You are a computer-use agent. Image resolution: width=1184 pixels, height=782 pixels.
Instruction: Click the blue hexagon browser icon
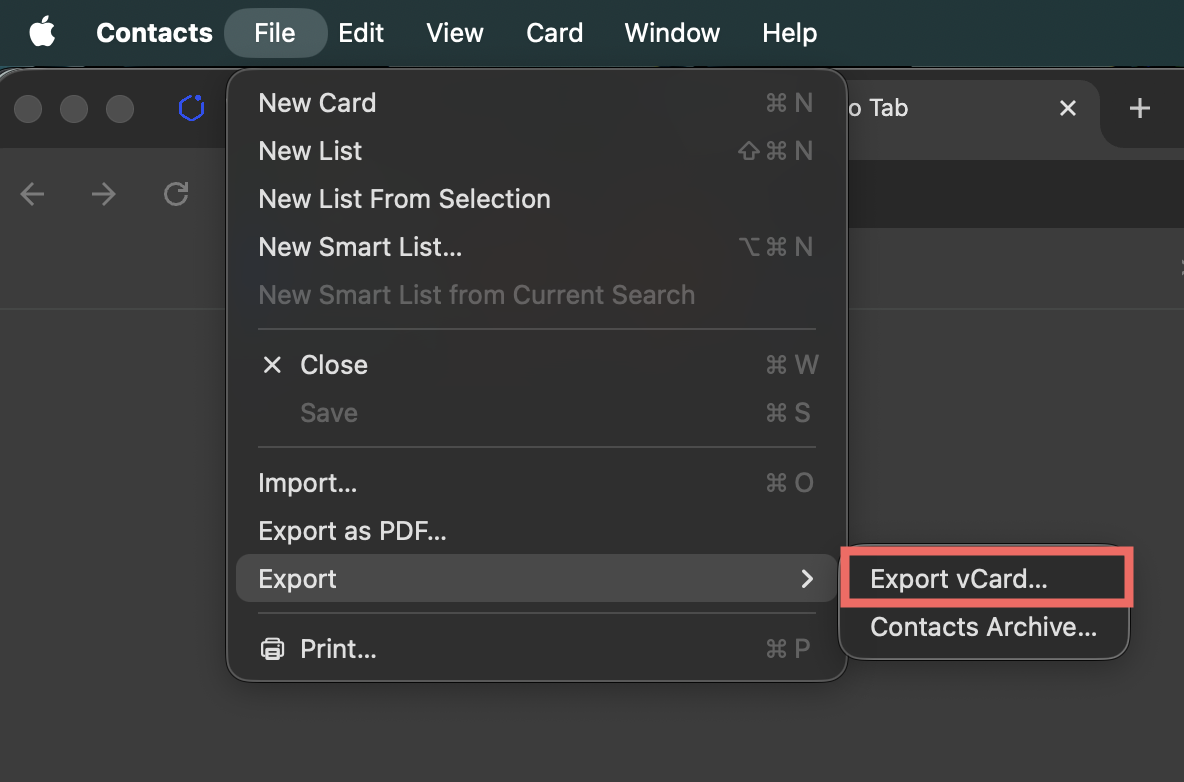click(x=191, y=108)
